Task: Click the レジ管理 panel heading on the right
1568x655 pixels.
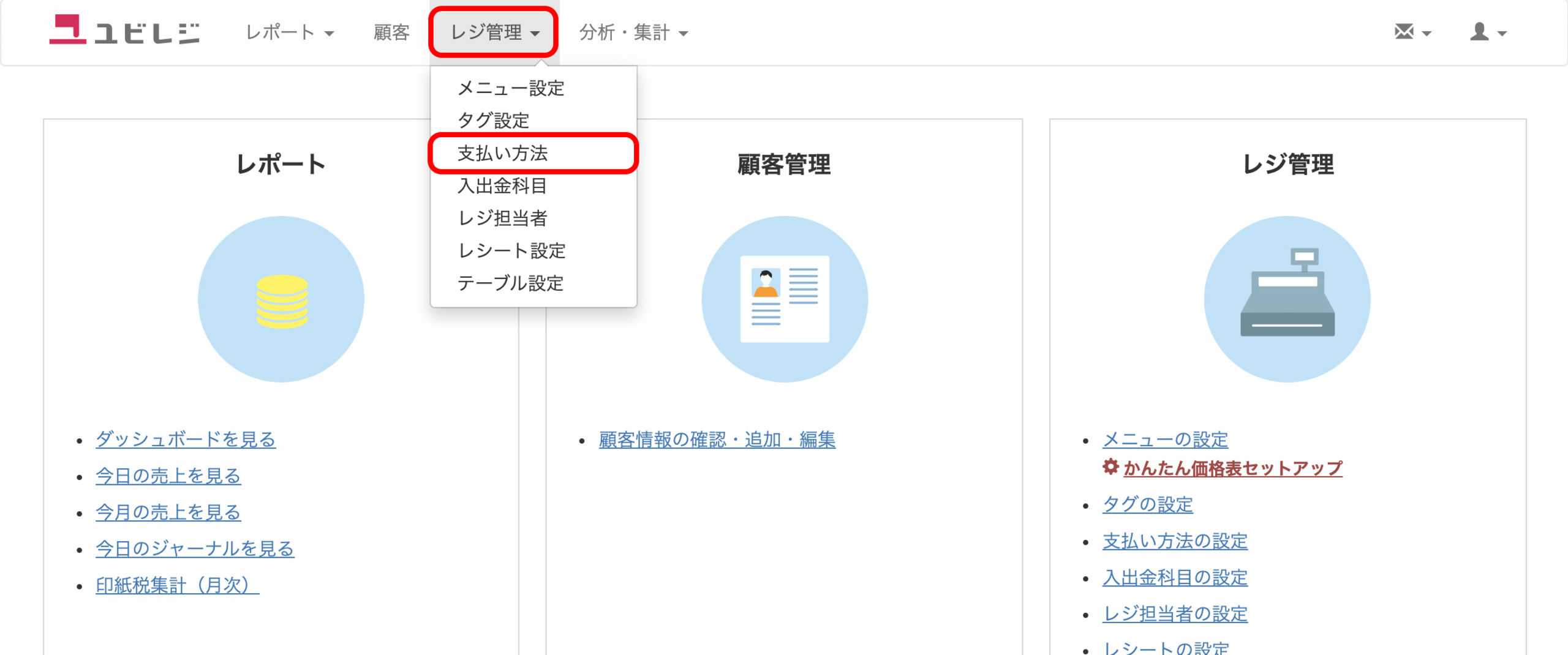Action: (x=1287, y=164)
